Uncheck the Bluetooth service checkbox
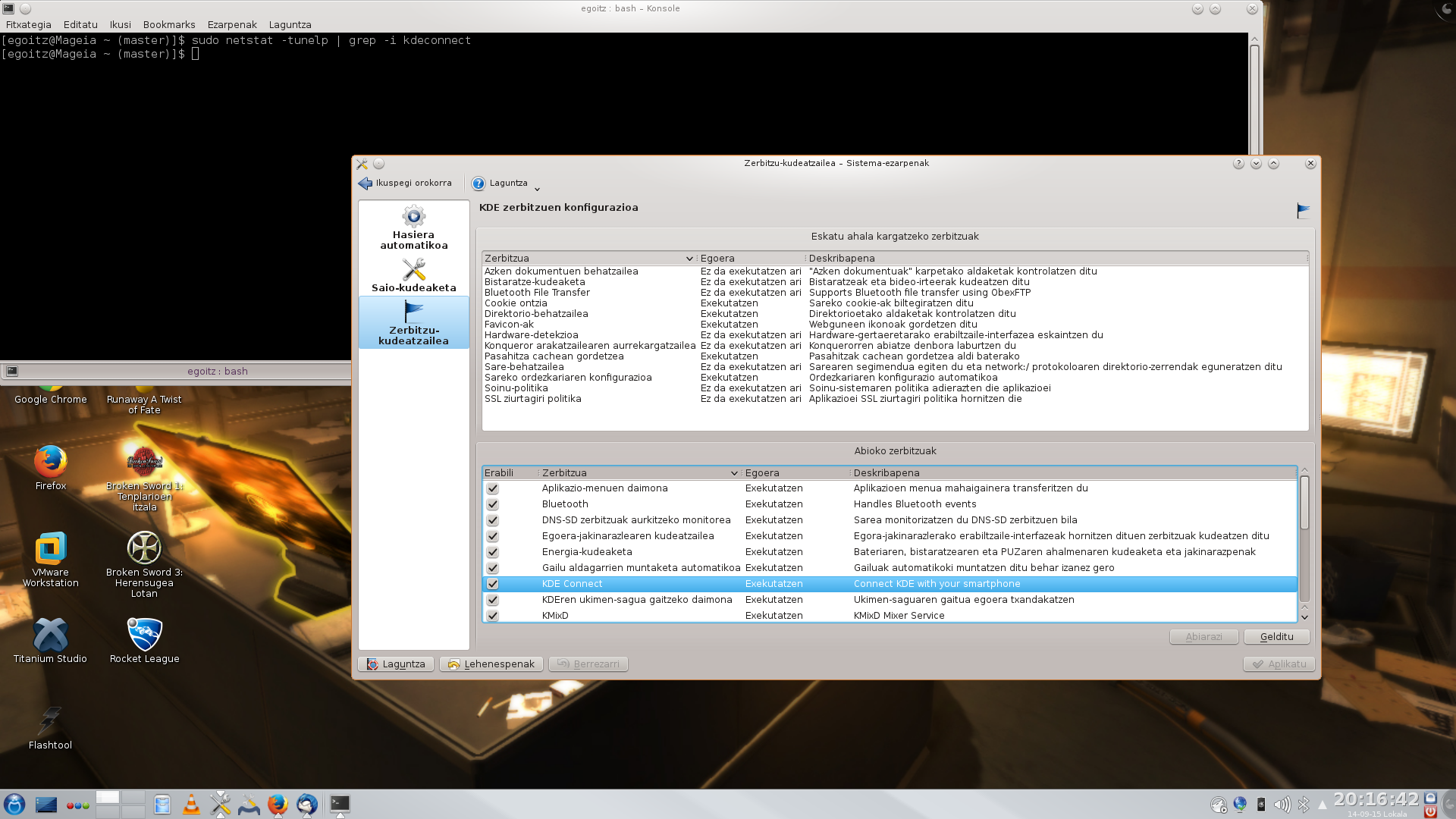This screenshot has width=1456, height=819. coord(493,504)
